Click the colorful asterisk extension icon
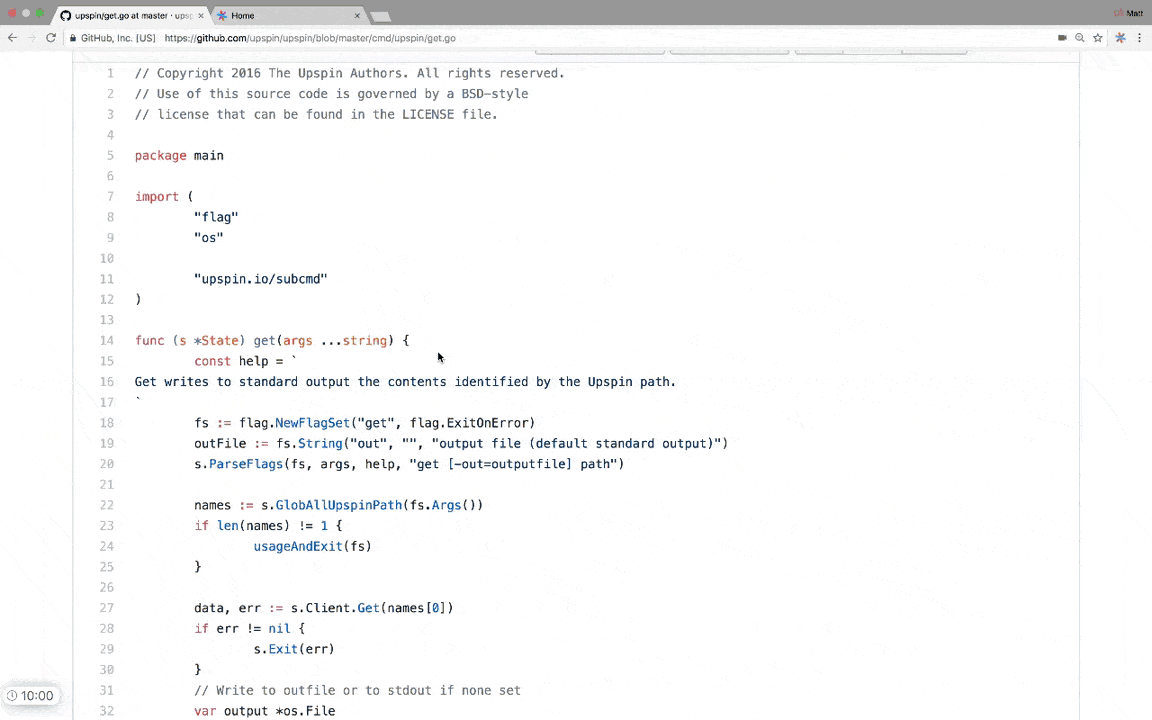1152x720 pixels. pos(1120,38)
